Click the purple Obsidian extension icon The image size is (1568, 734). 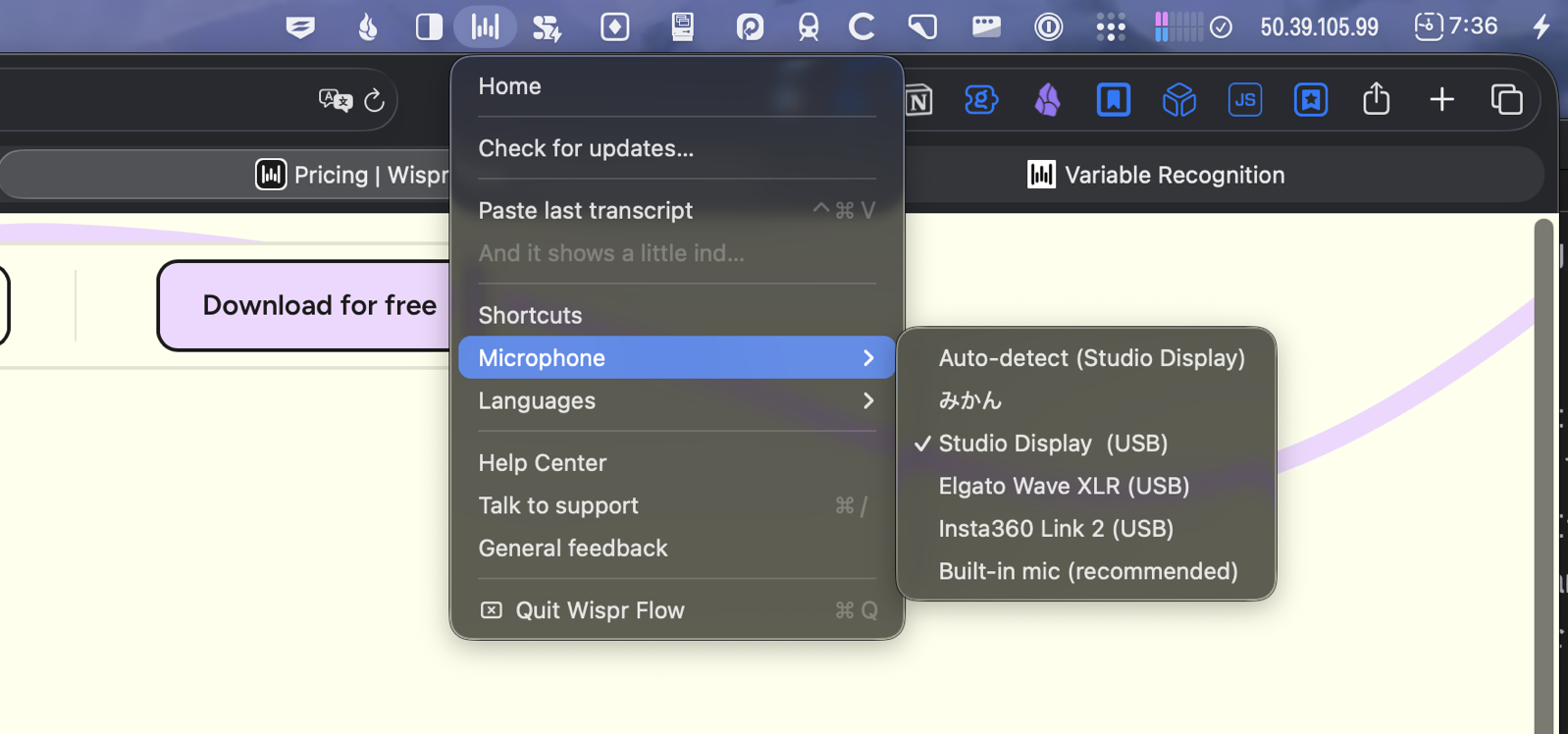pyautogui.click(x=1047, y=100)
